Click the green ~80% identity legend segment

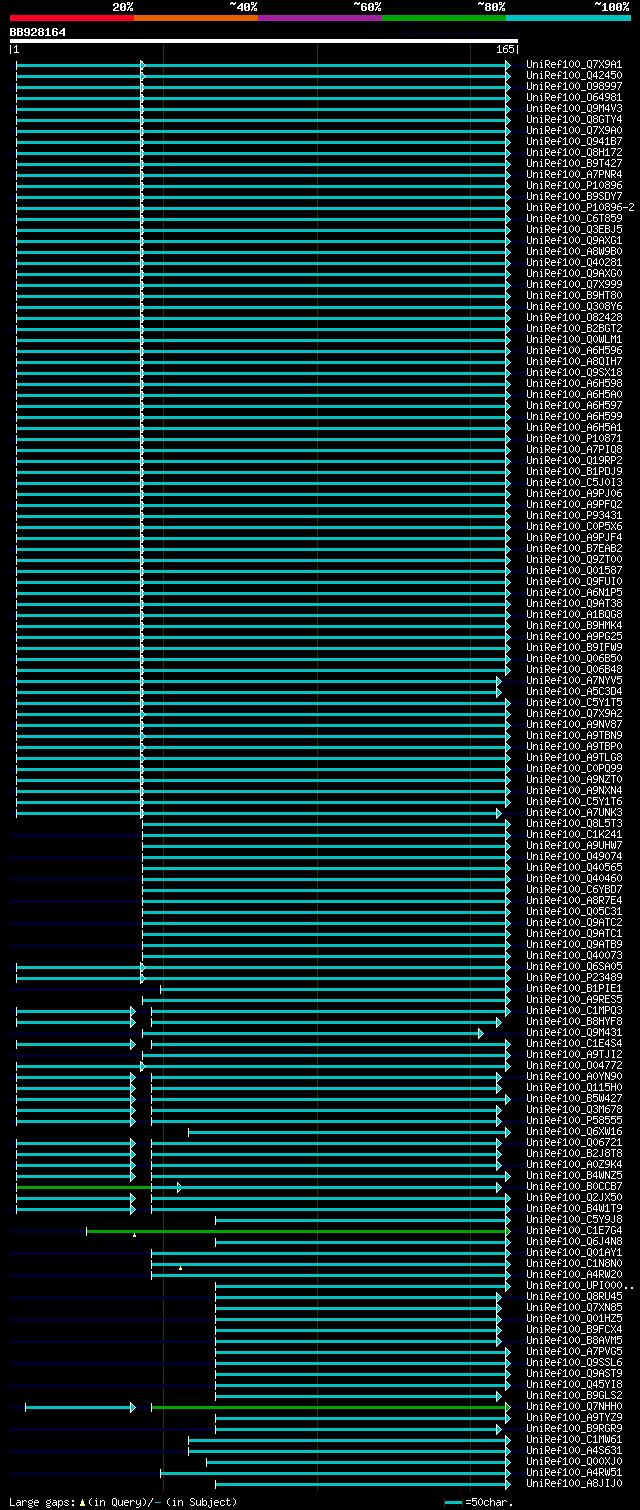point(444,18)
